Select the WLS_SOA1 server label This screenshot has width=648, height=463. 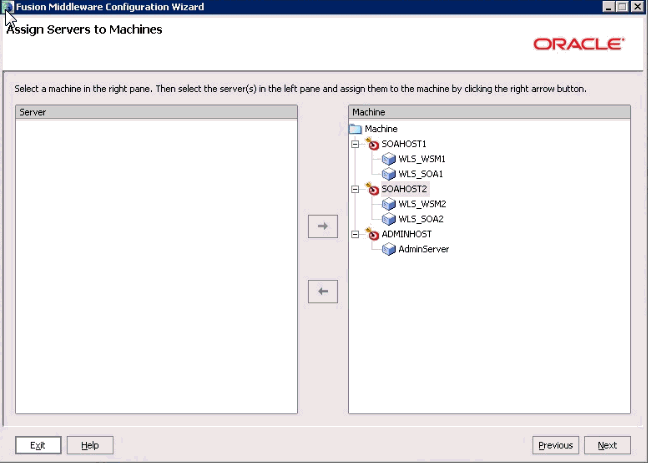[421, 174]
